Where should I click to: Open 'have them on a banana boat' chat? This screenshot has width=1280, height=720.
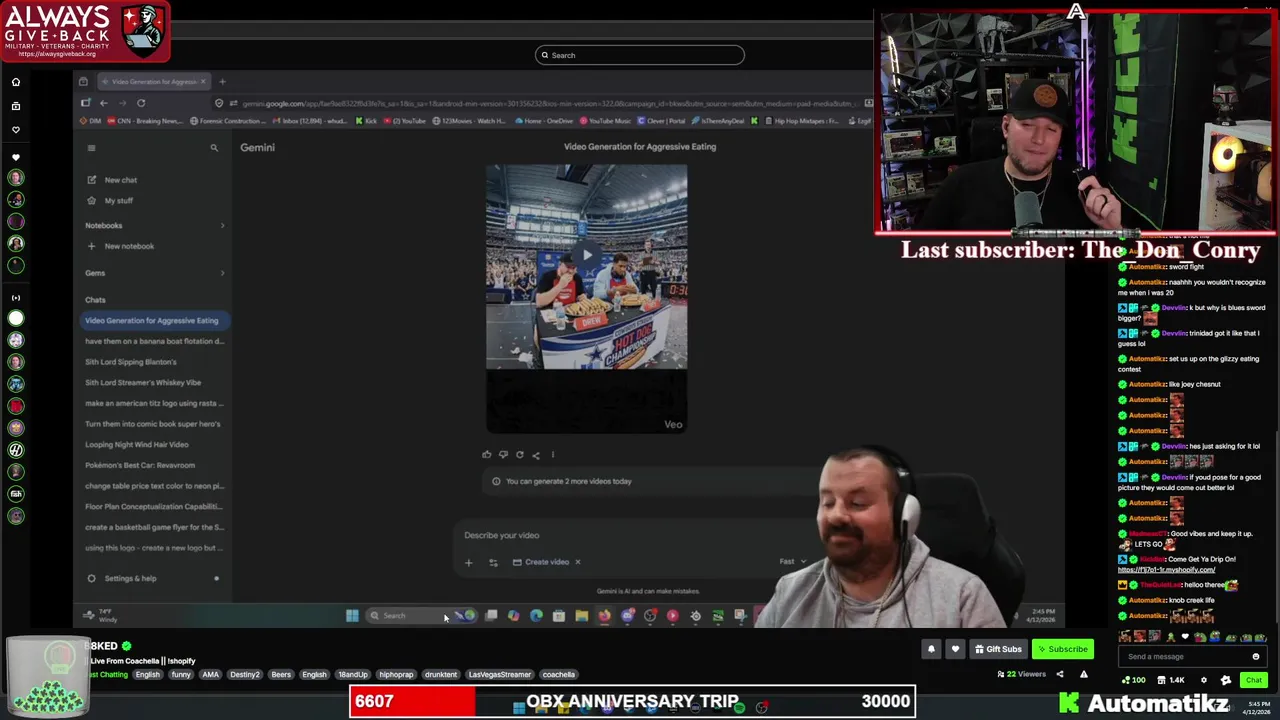pyautogui.click(x=155, y=341)
